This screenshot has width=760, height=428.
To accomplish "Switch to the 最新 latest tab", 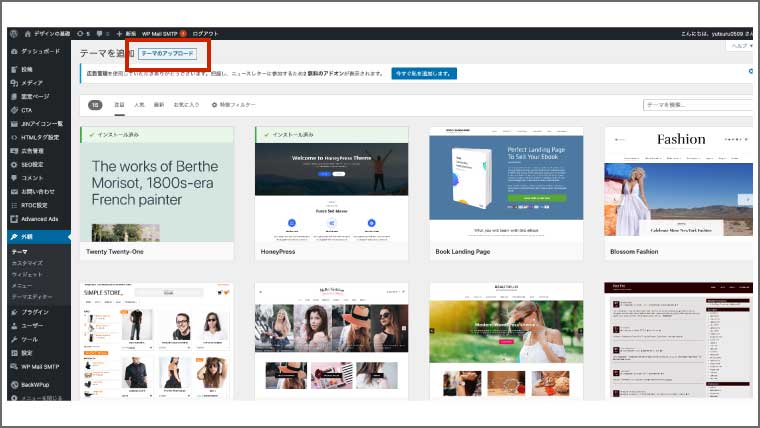I will 159,105.
